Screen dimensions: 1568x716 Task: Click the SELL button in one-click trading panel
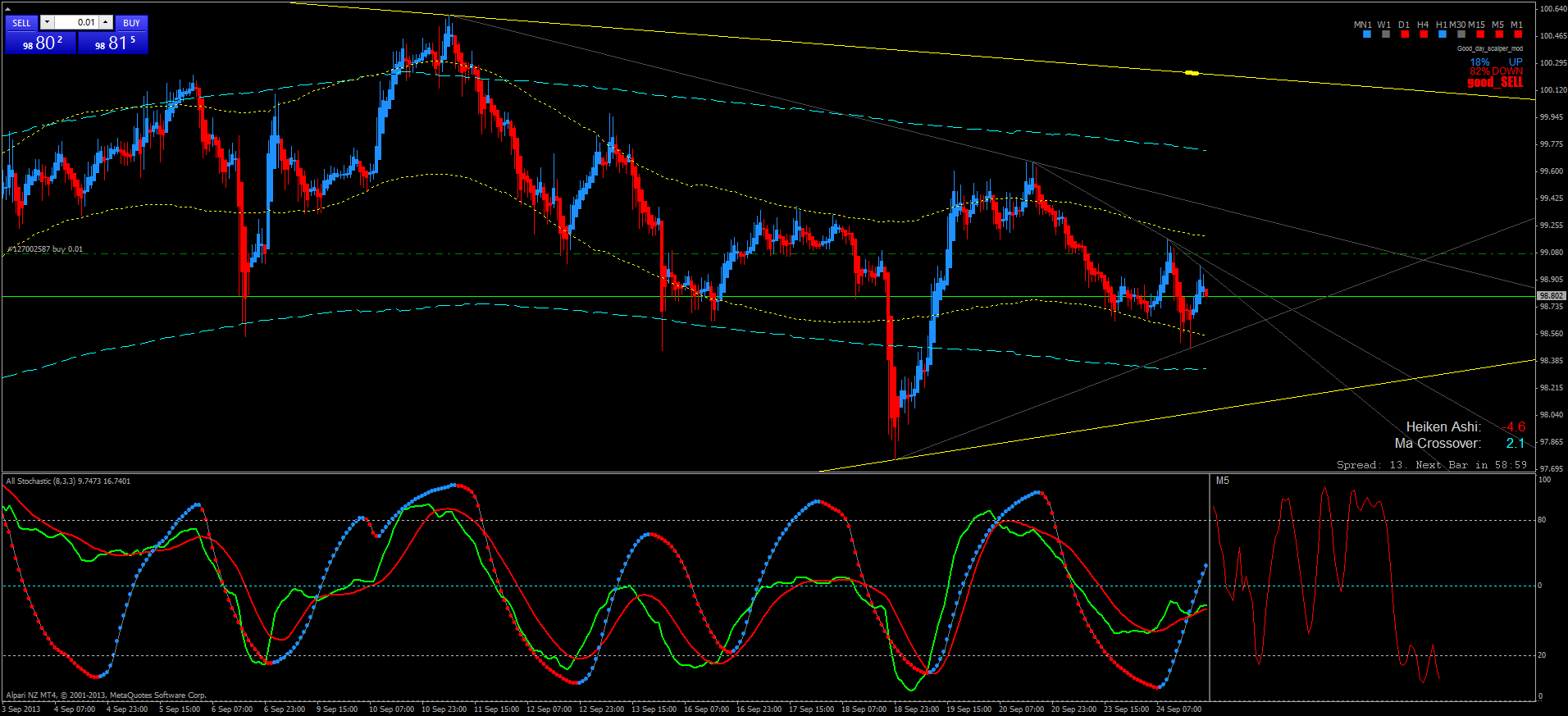coord(21,23)
